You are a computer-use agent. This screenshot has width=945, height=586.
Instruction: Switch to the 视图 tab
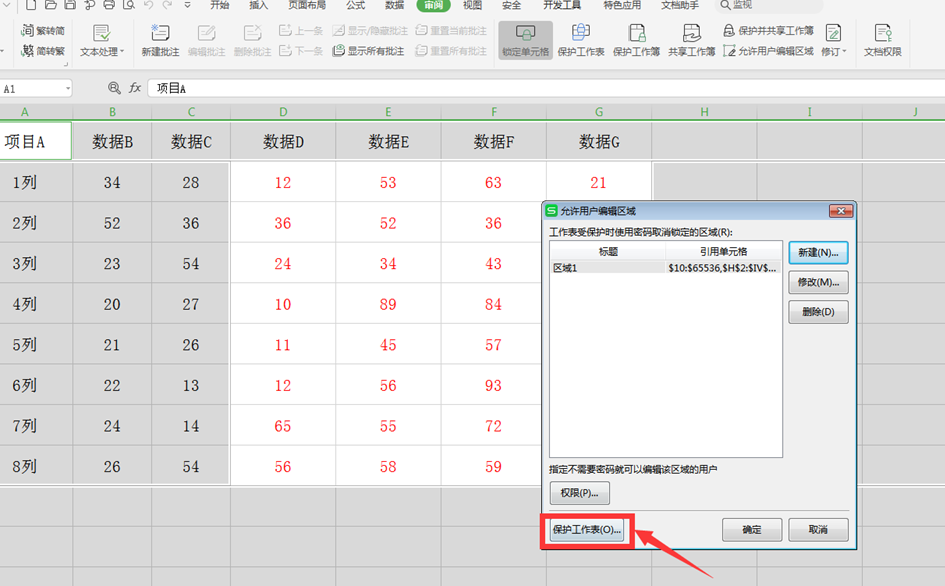tap(472, 5)
